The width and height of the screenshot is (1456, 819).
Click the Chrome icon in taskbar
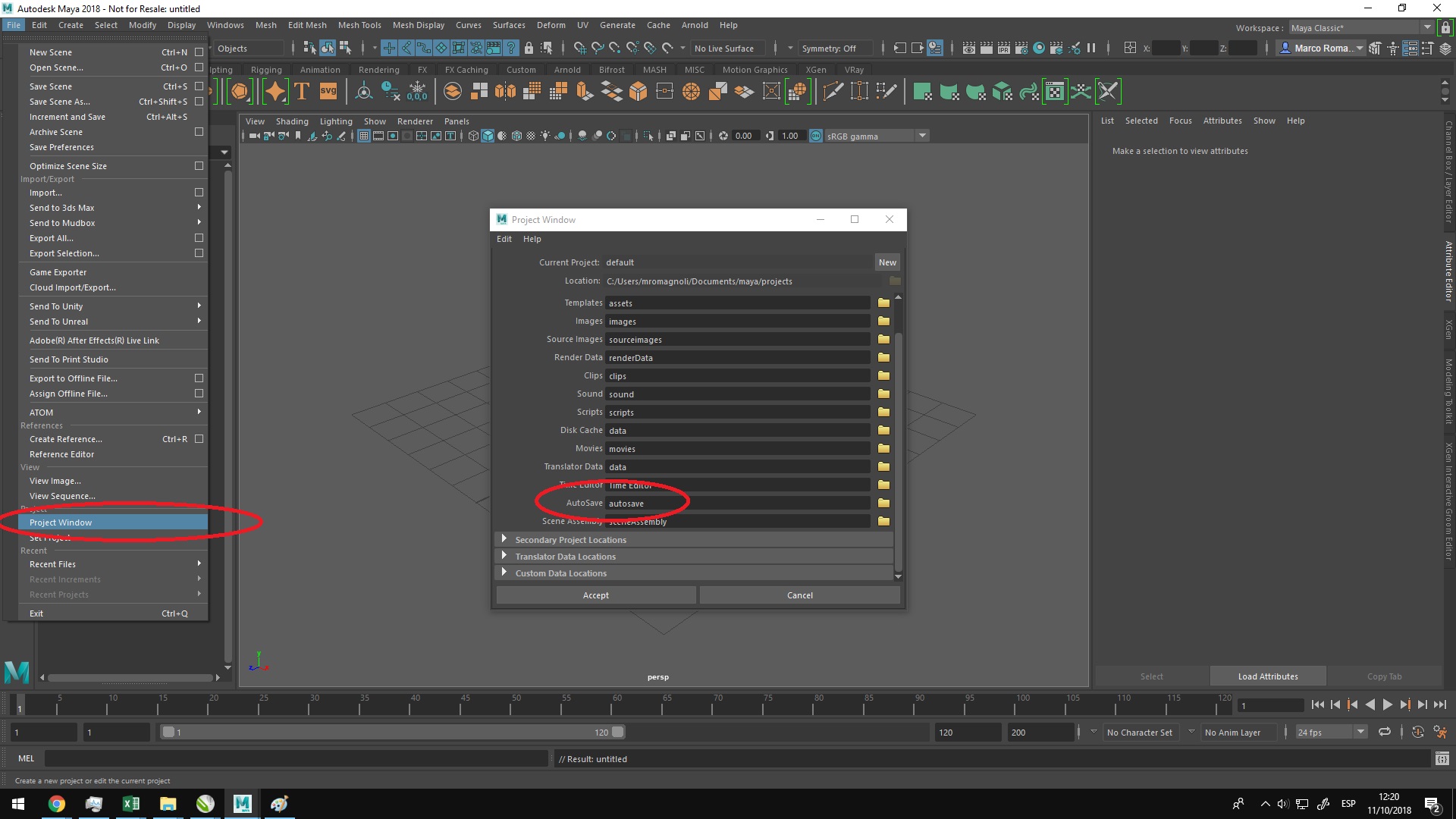point(57,804)
